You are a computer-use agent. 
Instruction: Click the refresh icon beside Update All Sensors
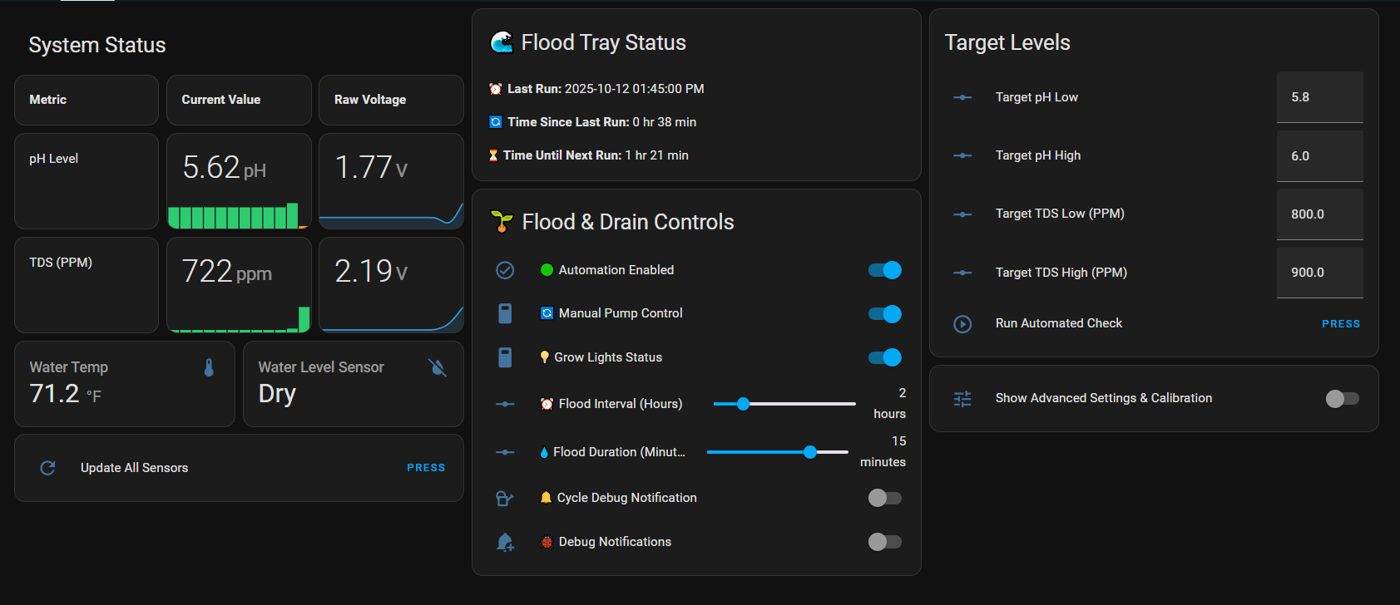tap(47, 467)
